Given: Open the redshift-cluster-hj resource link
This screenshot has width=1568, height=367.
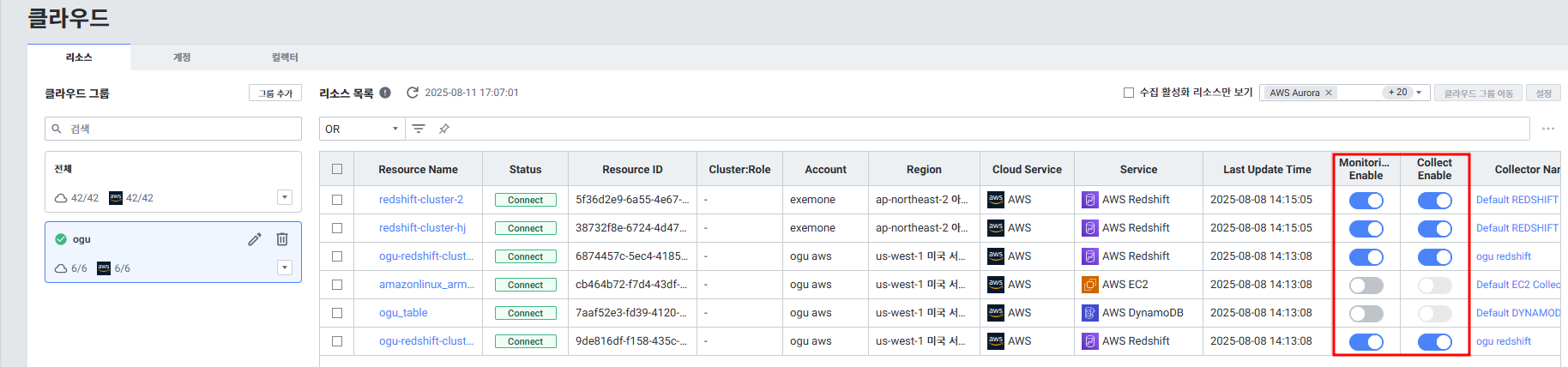Looking at the screenshot, I should [422, 228].
